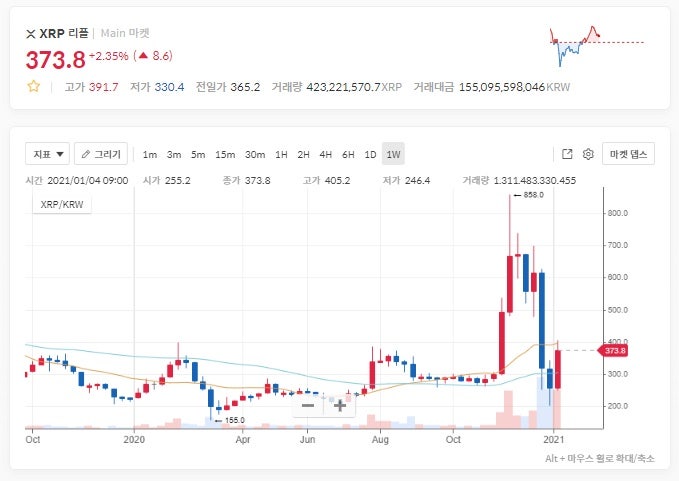Select the 1m timeframe

pyautogui.click(x=150, y=155)
